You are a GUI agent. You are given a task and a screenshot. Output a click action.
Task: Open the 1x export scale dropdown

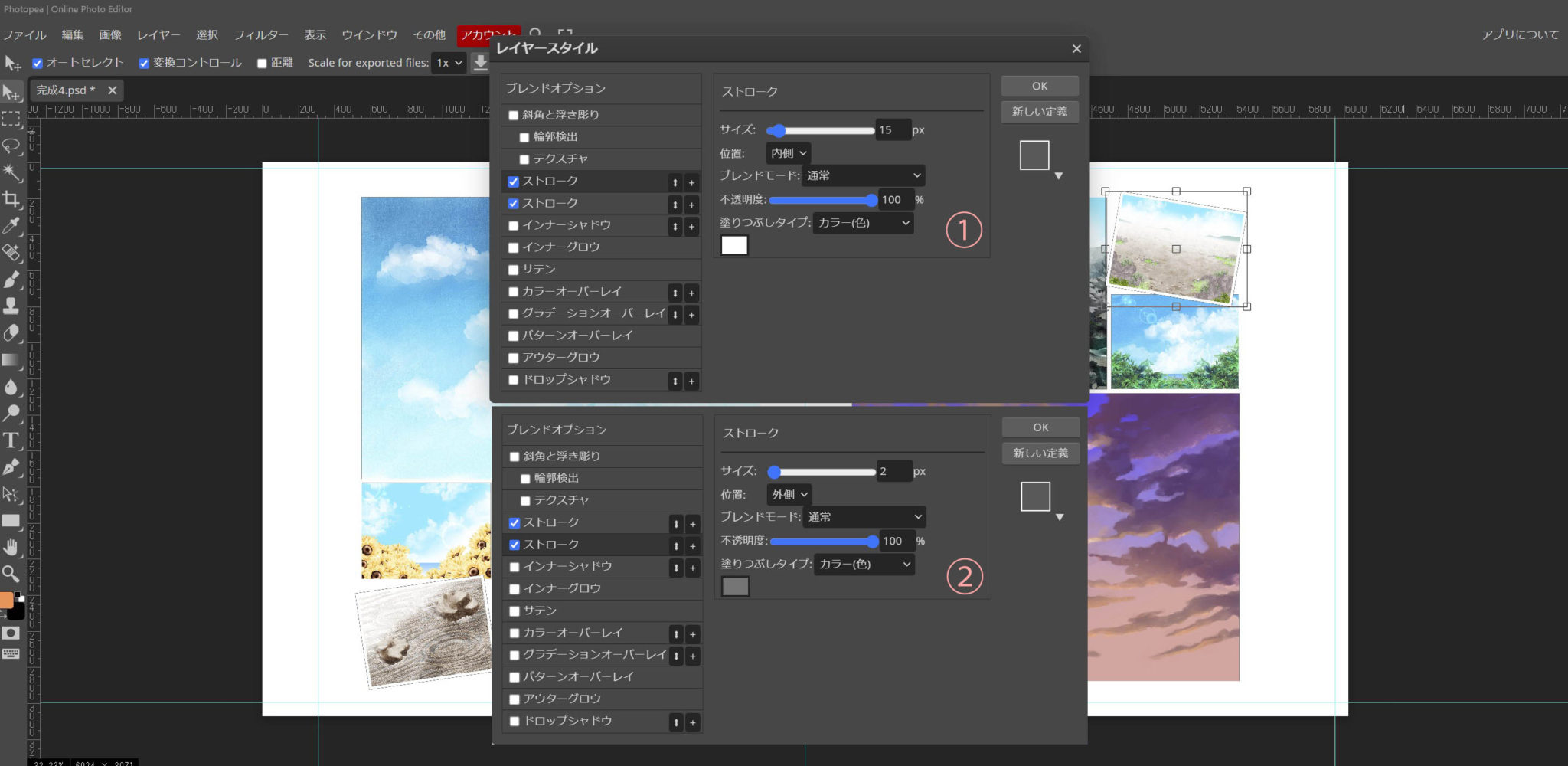tap(449, 63)
